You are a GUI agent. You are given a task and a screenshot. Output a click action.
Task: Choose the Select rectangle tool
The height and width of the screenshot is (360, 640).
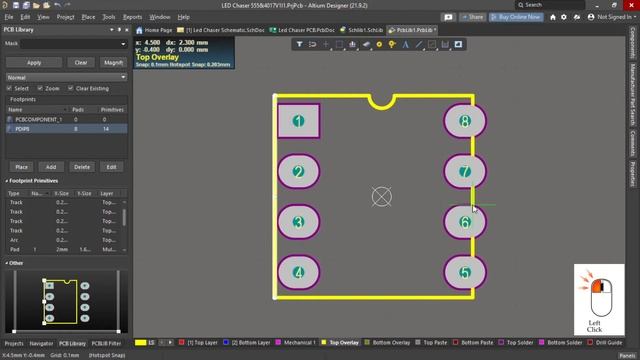pyautogui.click(x=339, y=44)
